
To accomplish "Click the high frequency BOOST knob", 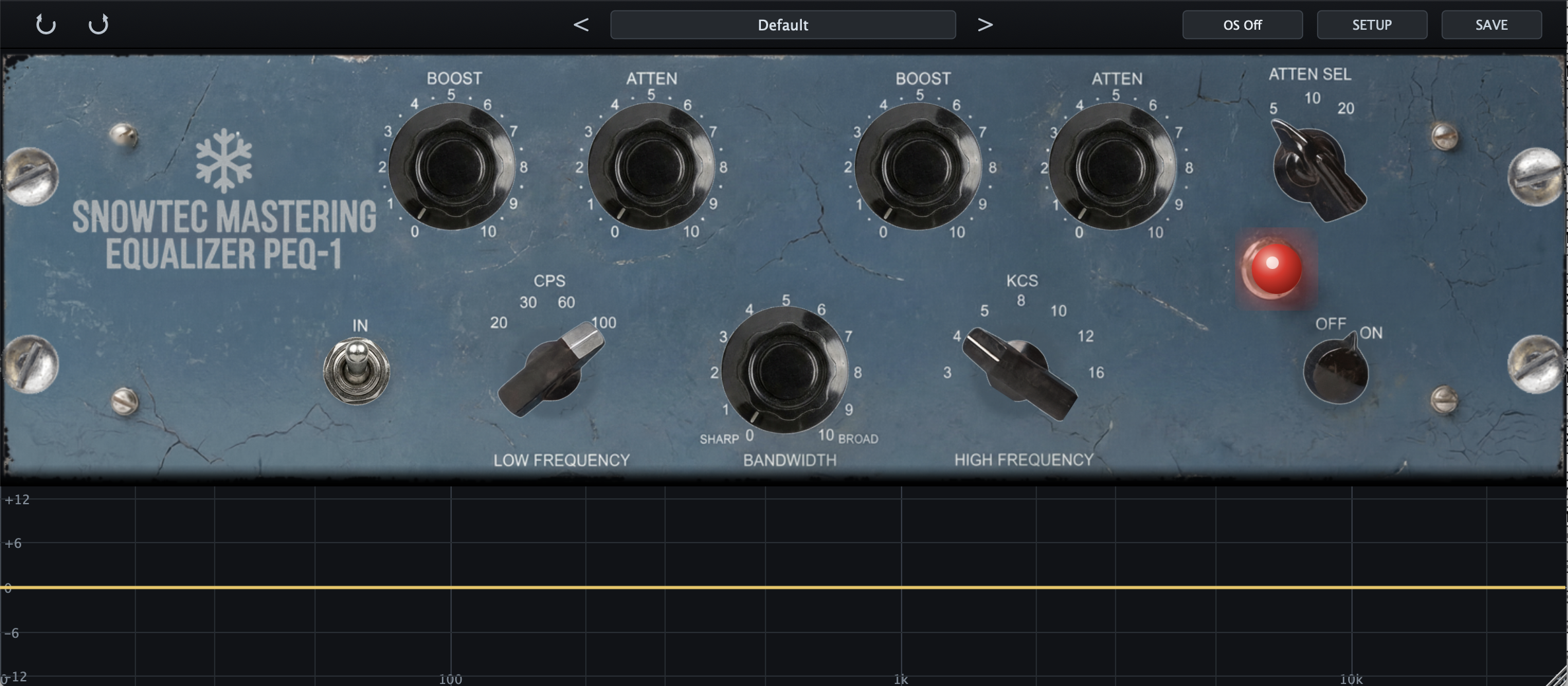I will 918,166.
